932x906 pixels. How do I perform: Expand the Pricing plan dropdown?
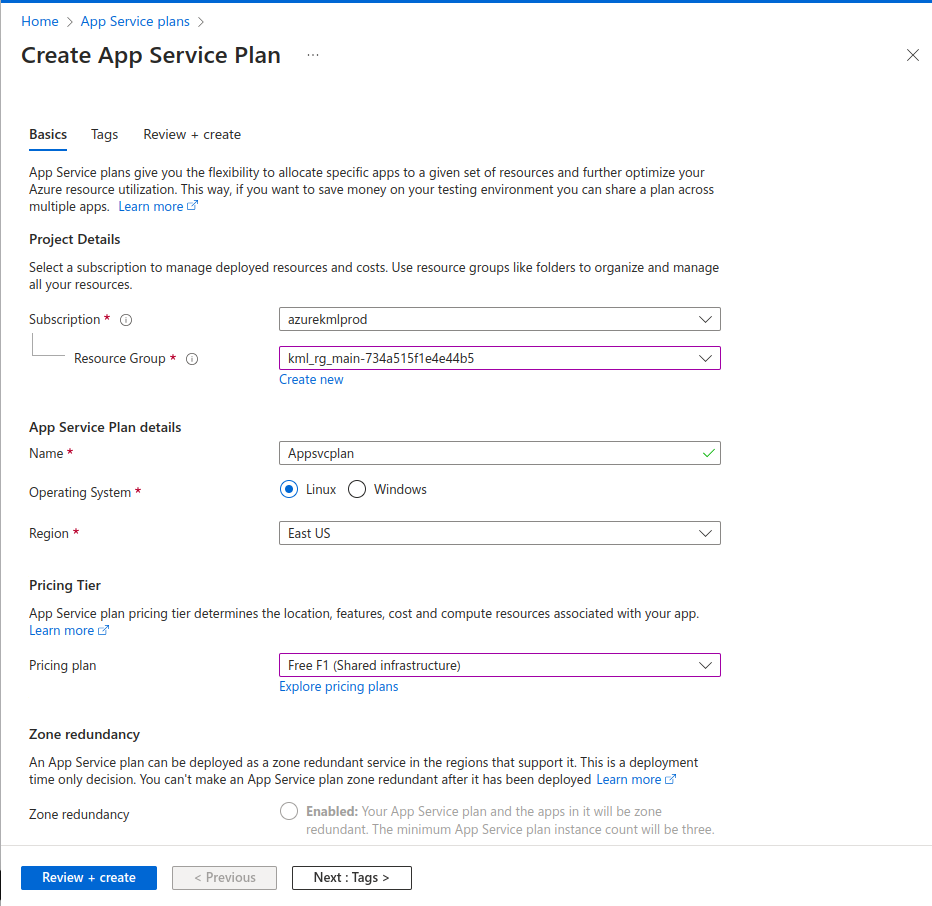[499, 665]
